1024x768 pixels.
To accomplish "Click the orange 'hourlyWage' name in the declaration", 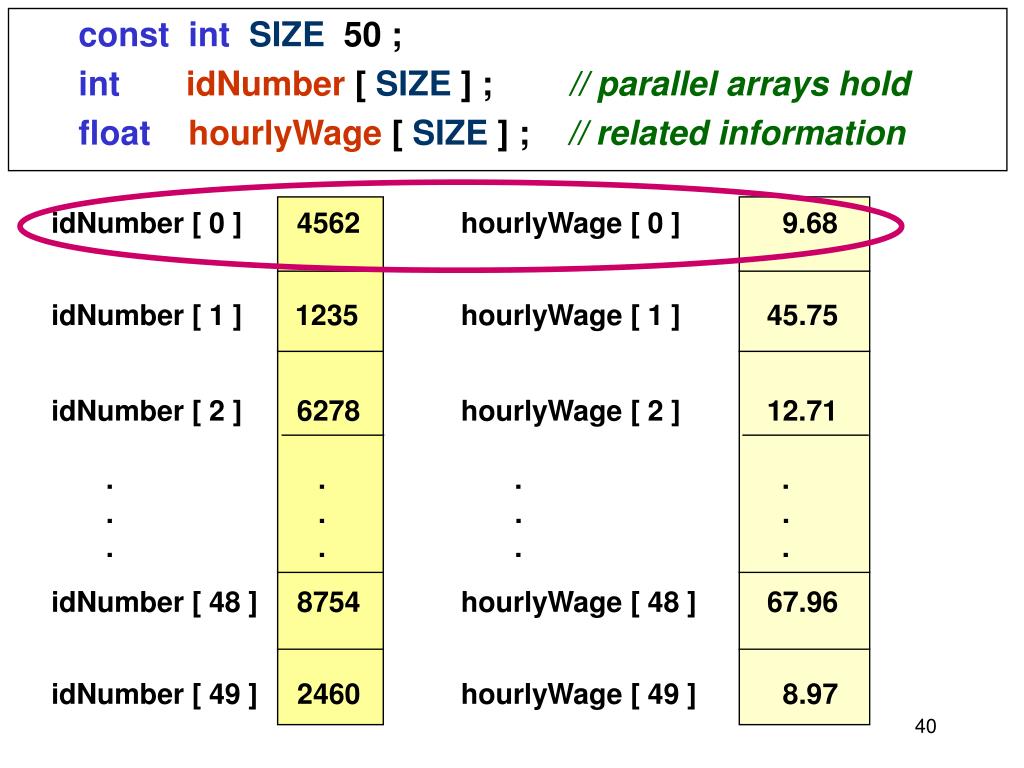I will click(x=285, y=134).
